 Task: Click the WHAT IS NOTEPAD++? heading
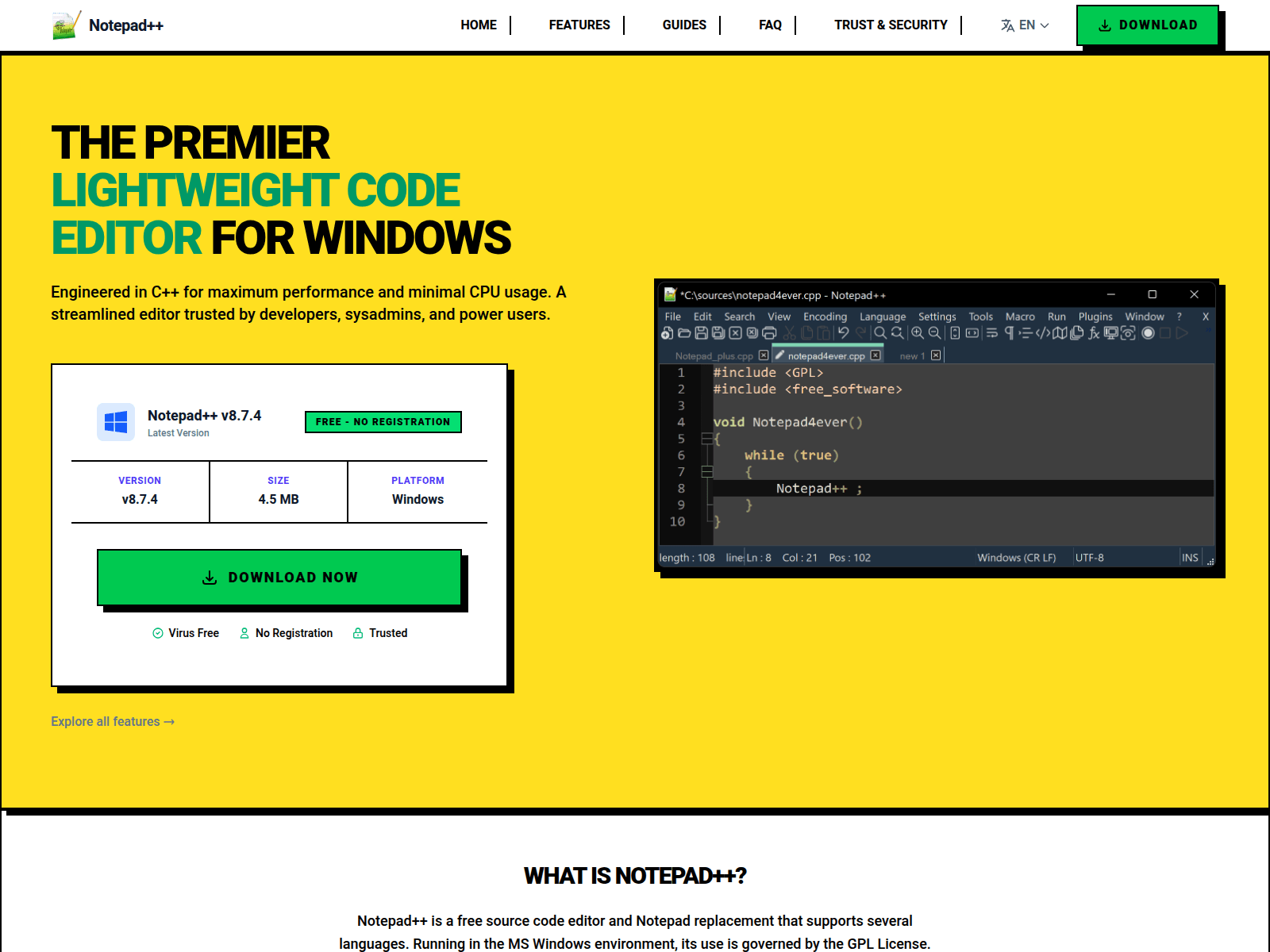635,876
